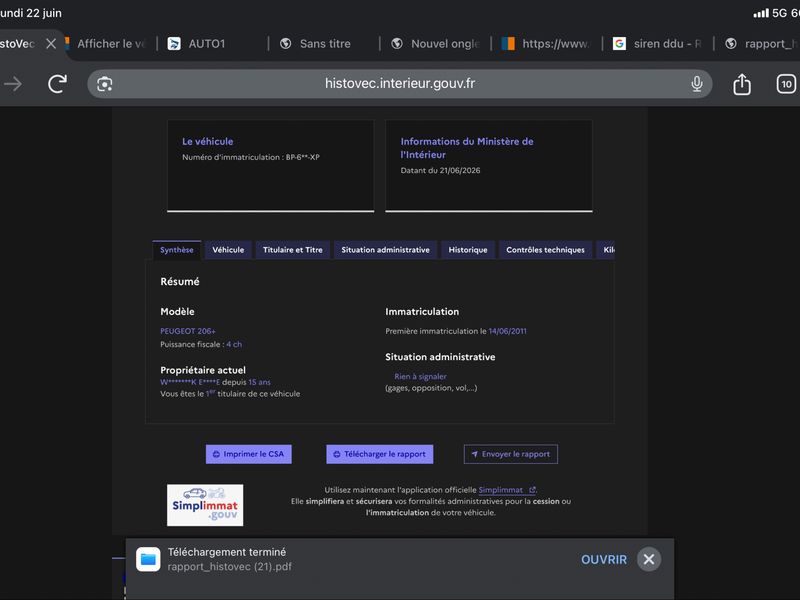This screenshot has width=800, height=600.
Task: Tap the lens search icon in the address bar
Action: [x=105, y=84]
